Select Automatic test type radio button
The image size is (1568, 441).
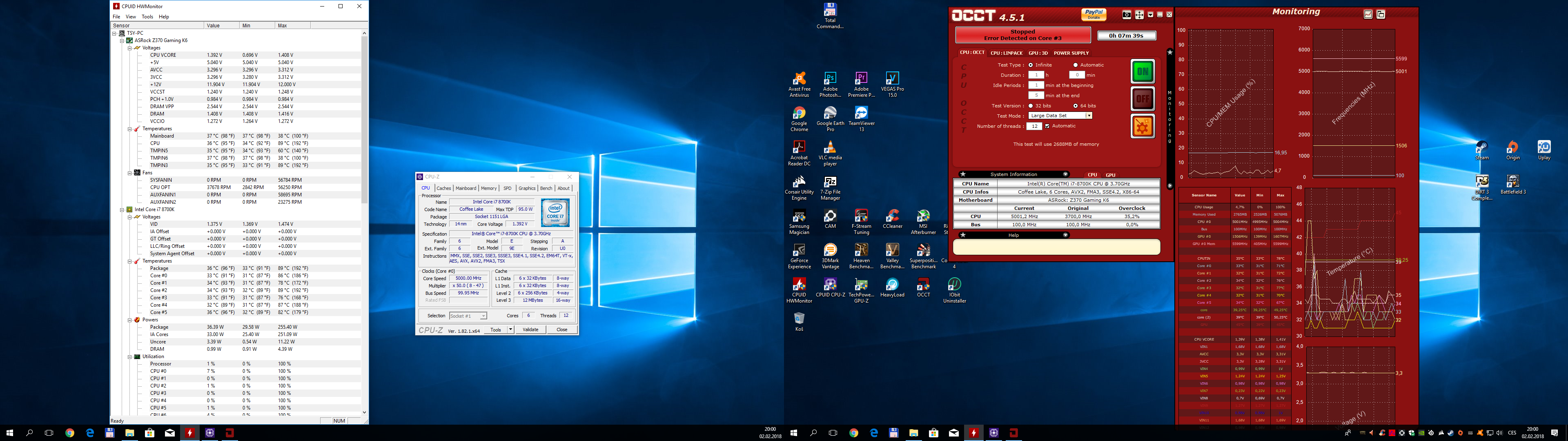(1076, 65)
